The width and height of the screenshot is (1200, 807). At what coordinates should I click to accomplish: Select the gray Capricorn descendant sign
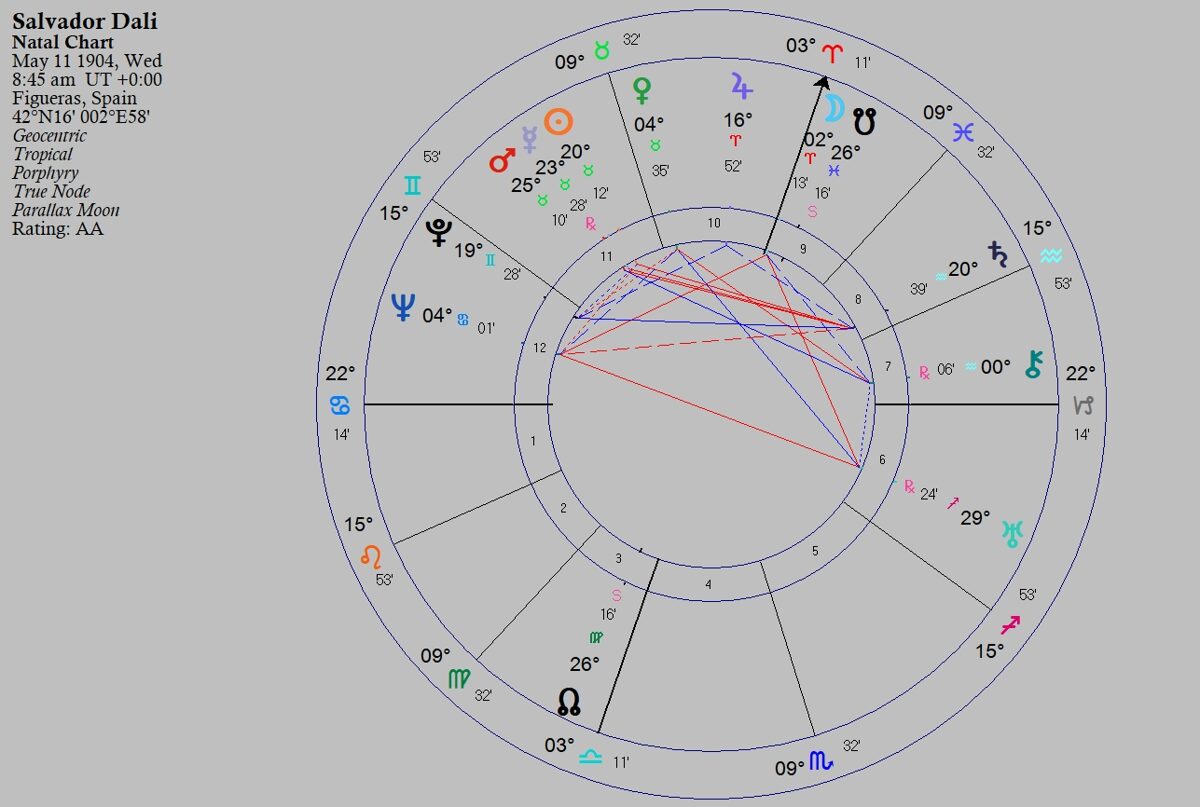pos(1083,405)
